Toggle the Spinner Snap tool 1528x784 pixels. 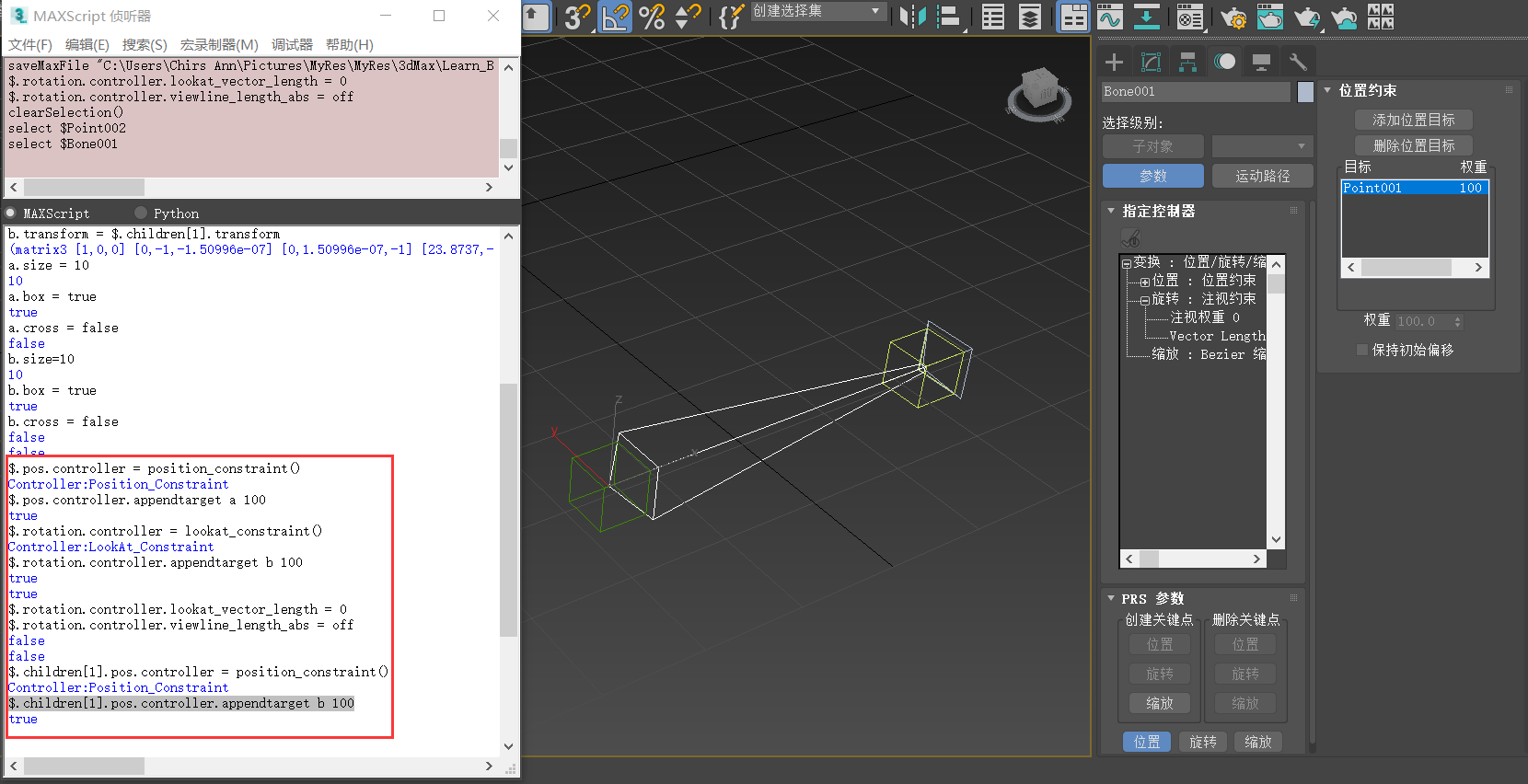coord(688,17)
